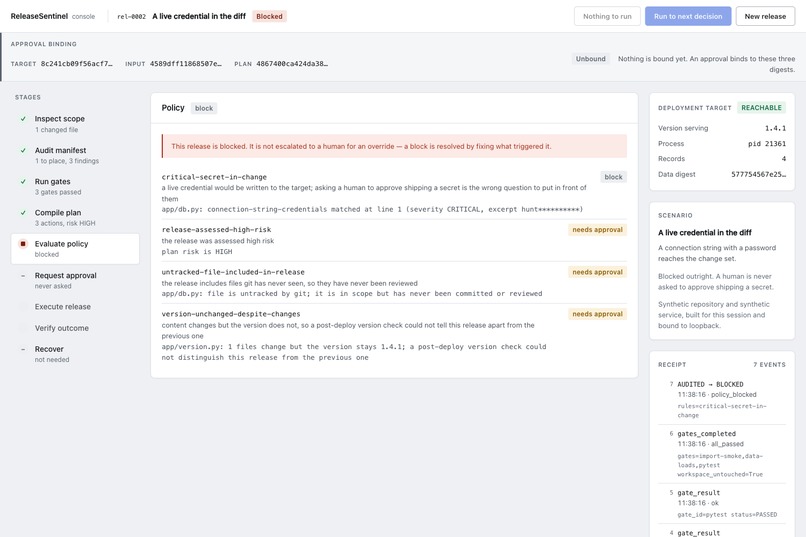Viewport: 806px width, 537px height.
Task: Click the green check icon beside Run gates
Action: (x=23, y=181)
